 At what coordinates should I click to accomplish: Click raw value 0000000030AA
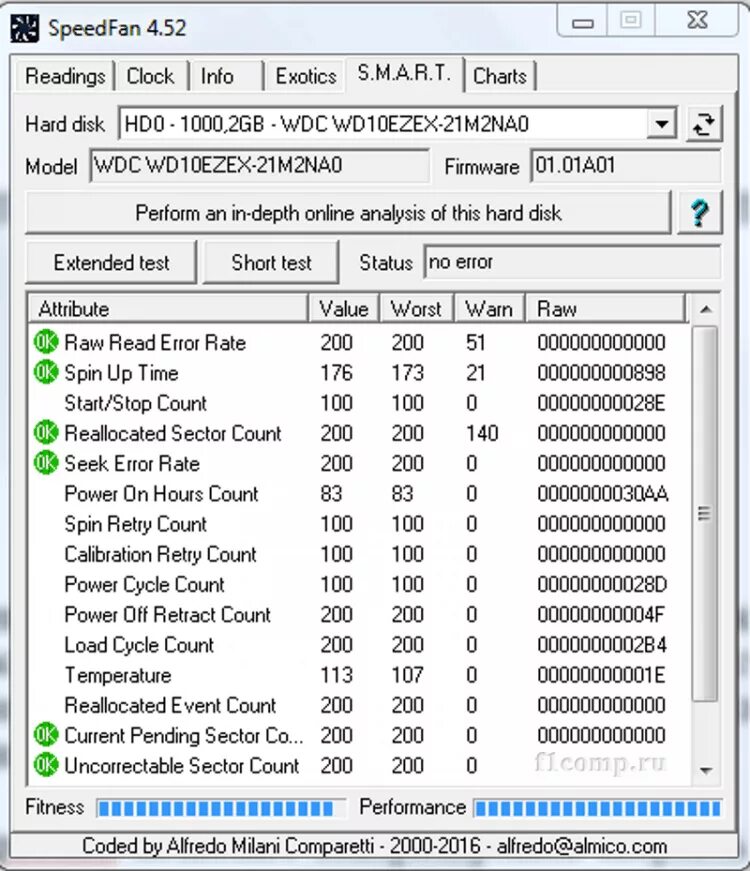[x=602, y=493]
